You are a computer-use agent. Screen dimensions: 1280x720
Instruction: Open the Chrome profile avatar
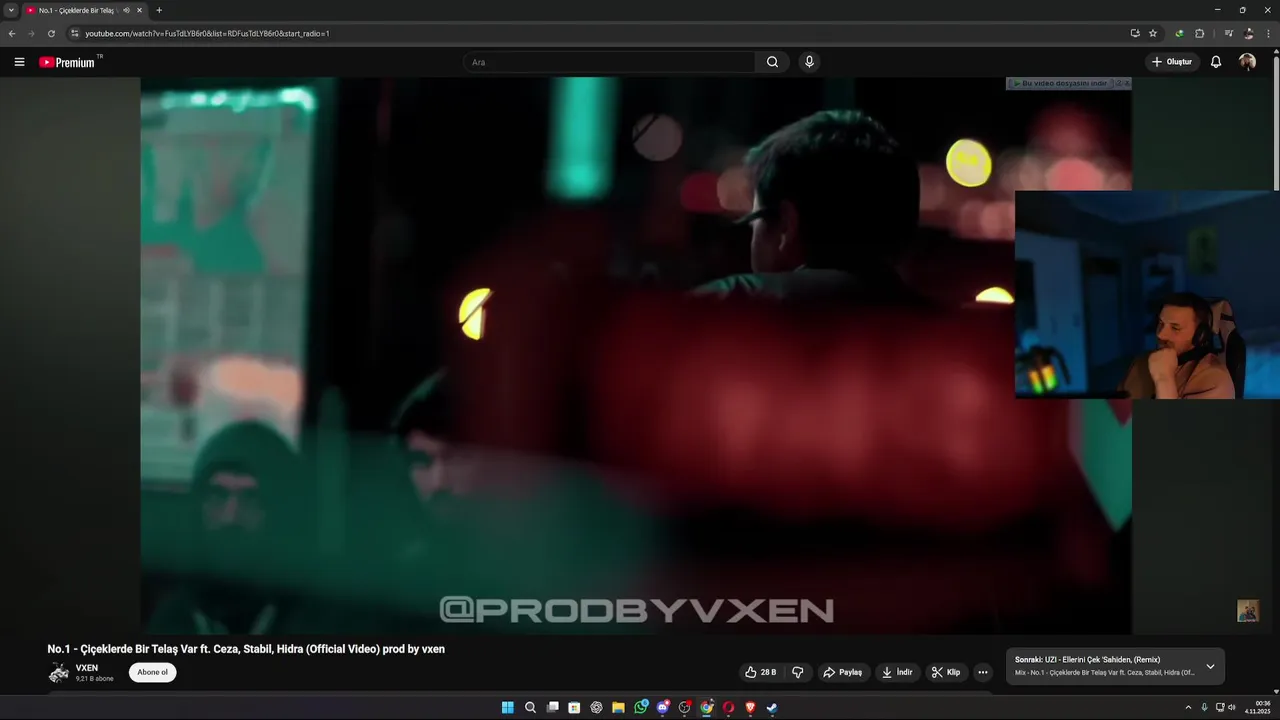click(1249, 33)
